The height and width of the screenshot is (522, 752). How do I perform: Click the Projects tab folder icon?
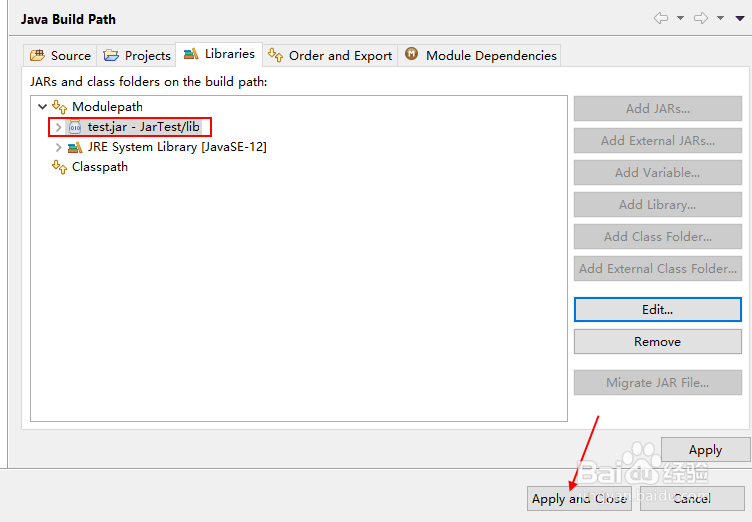(111, 56)
